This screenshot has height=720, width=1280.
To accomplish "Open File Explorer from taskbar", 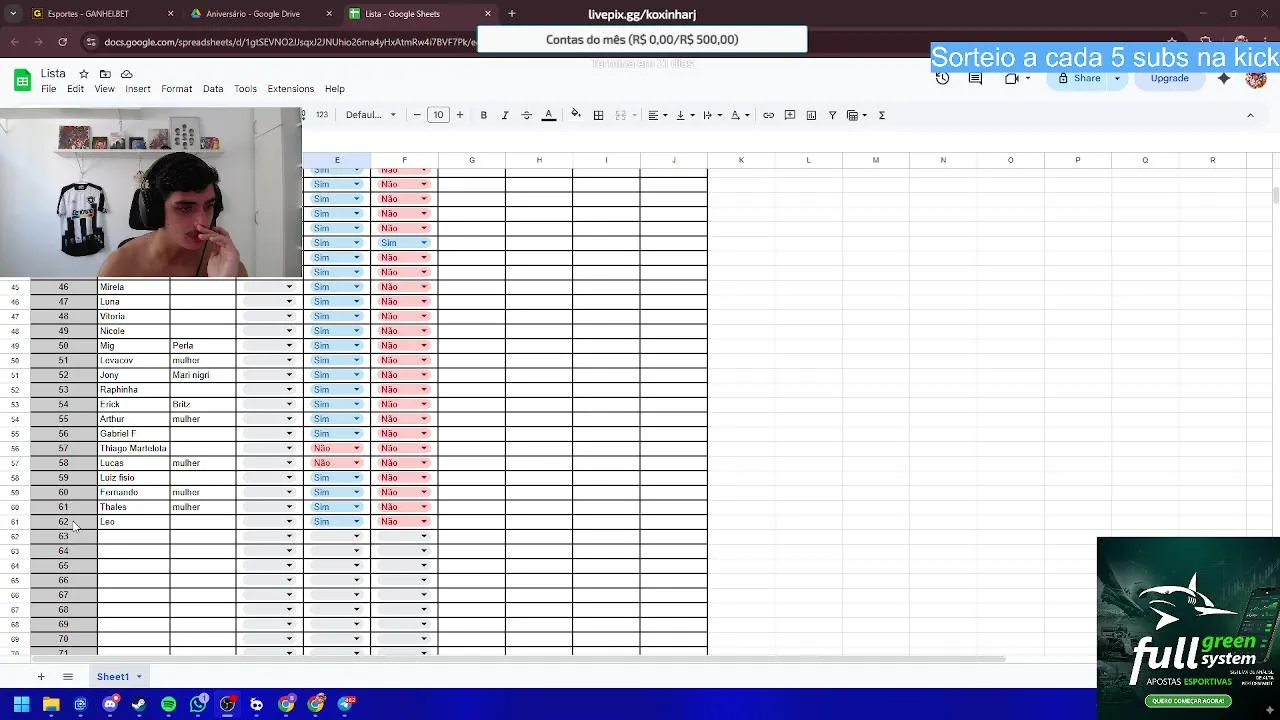I will pos(51,704).
